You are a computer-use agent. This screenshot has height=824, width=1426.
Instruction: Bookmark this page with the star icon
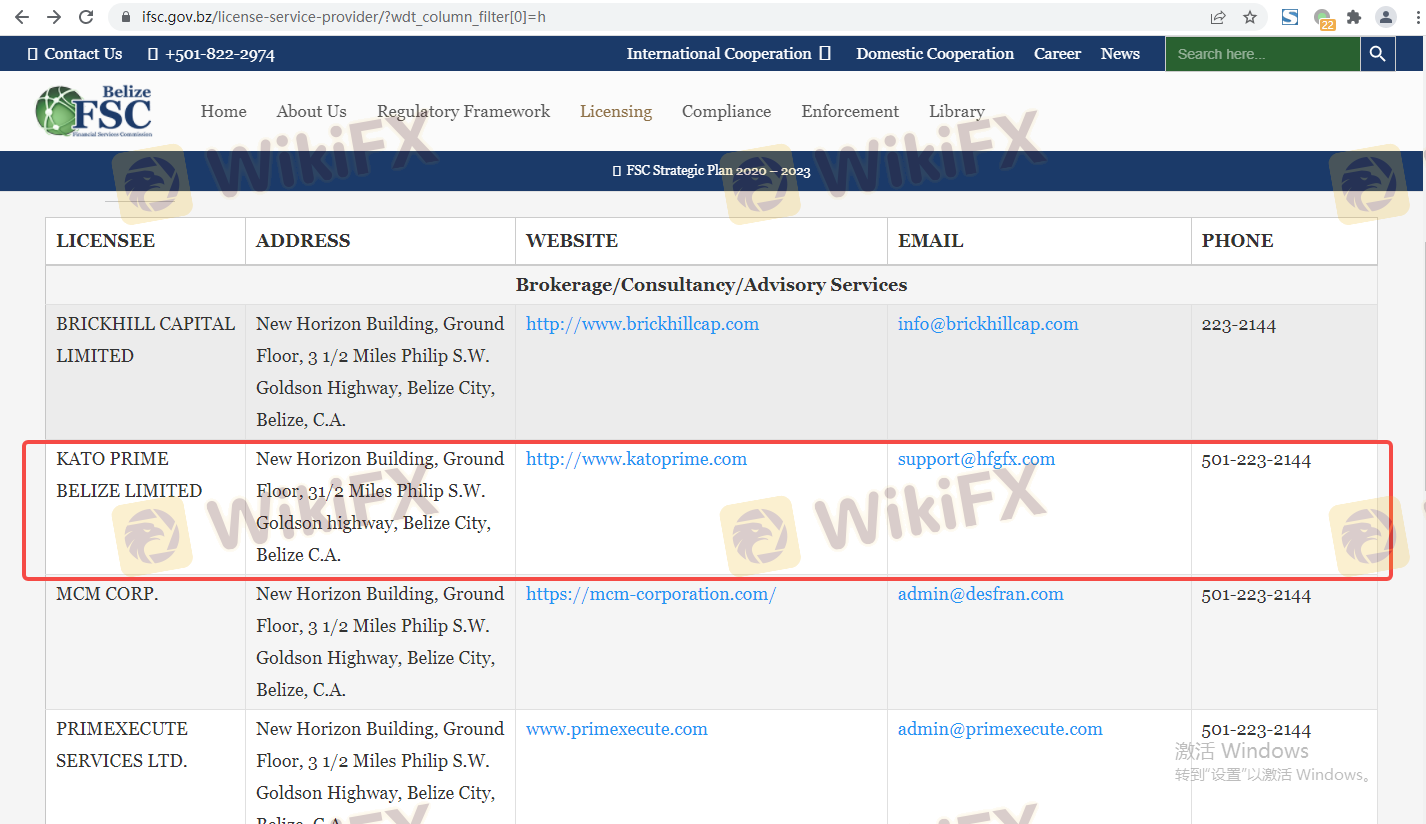point(1250,17)
